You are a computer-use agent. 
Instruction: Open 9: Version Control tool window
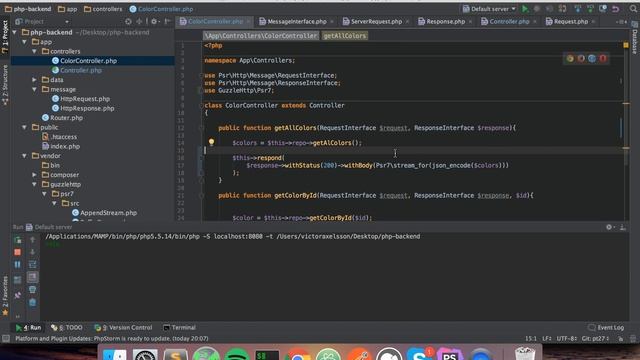pos(123,327)
